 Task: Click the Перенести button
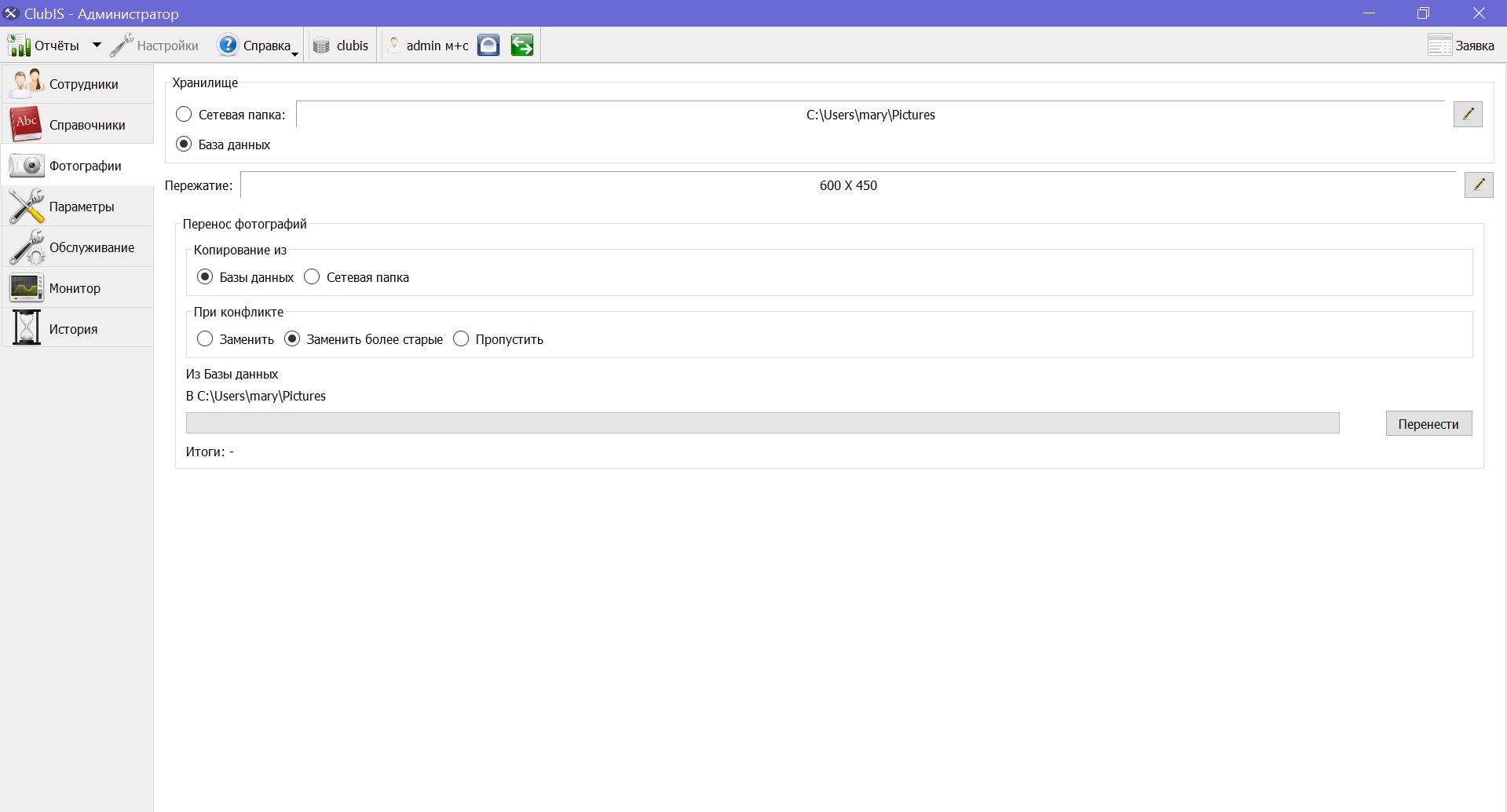1428,423
